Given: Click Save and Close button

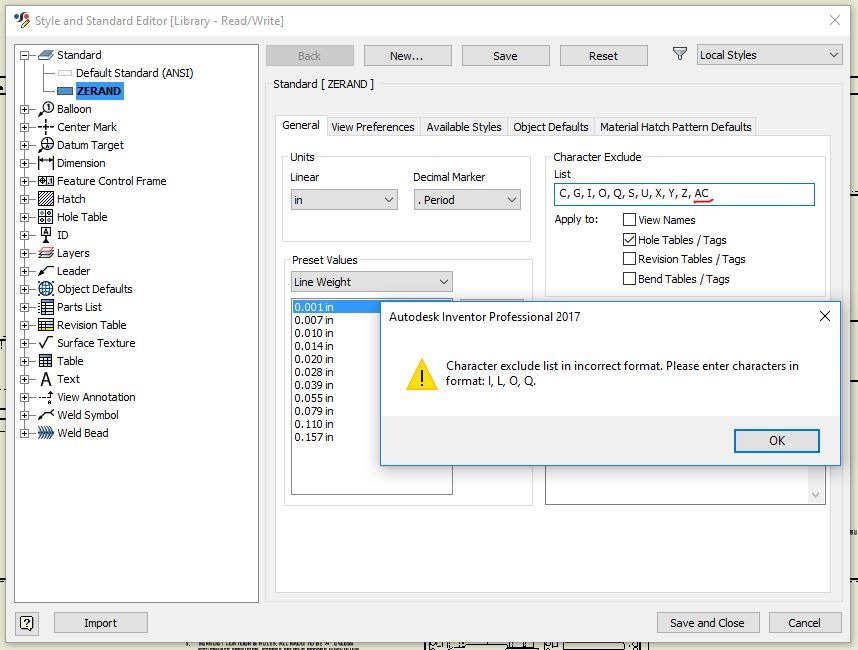Looking at the screenshot, I should [708, 623].
